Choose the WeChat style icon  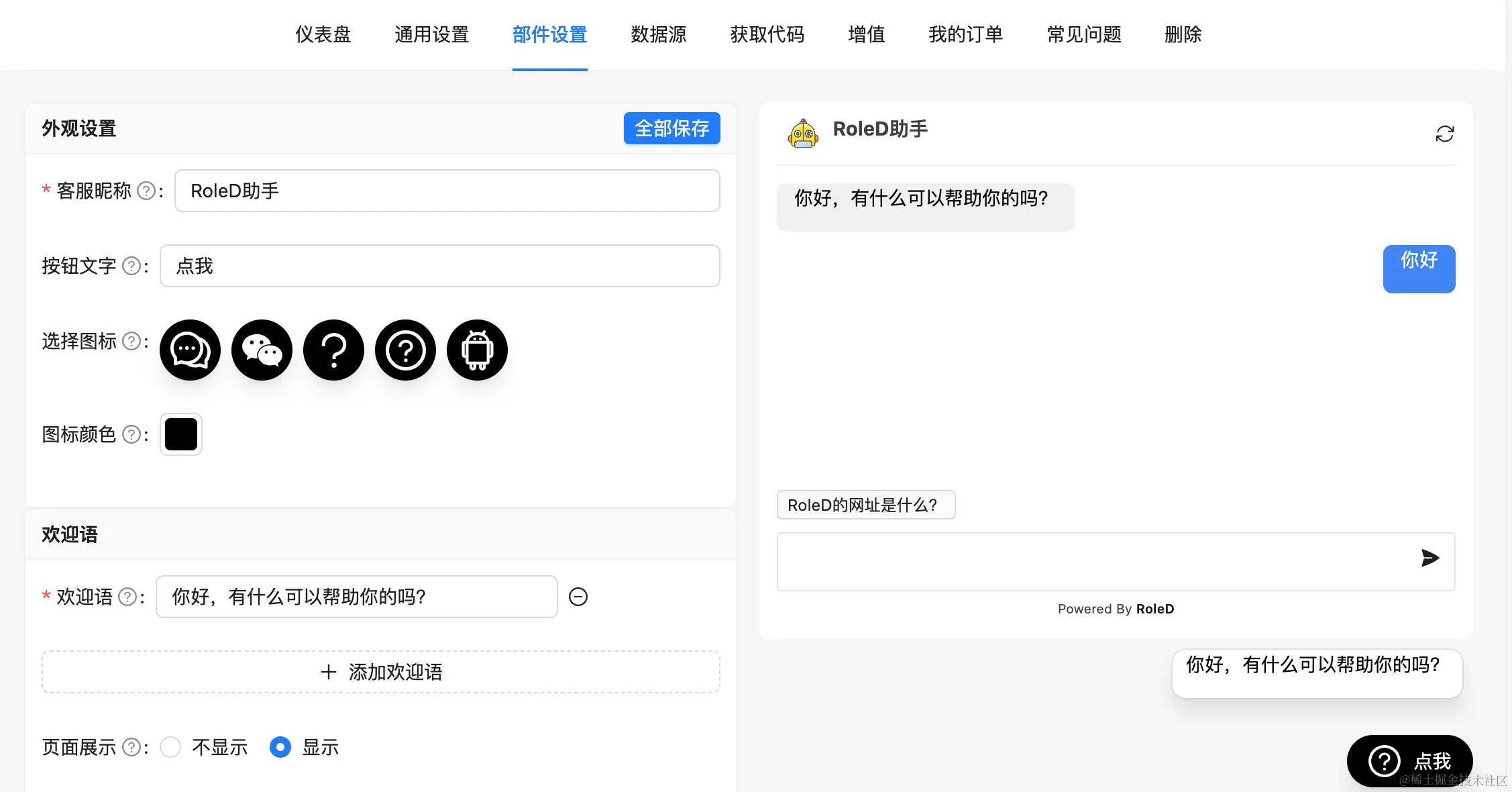262,350
